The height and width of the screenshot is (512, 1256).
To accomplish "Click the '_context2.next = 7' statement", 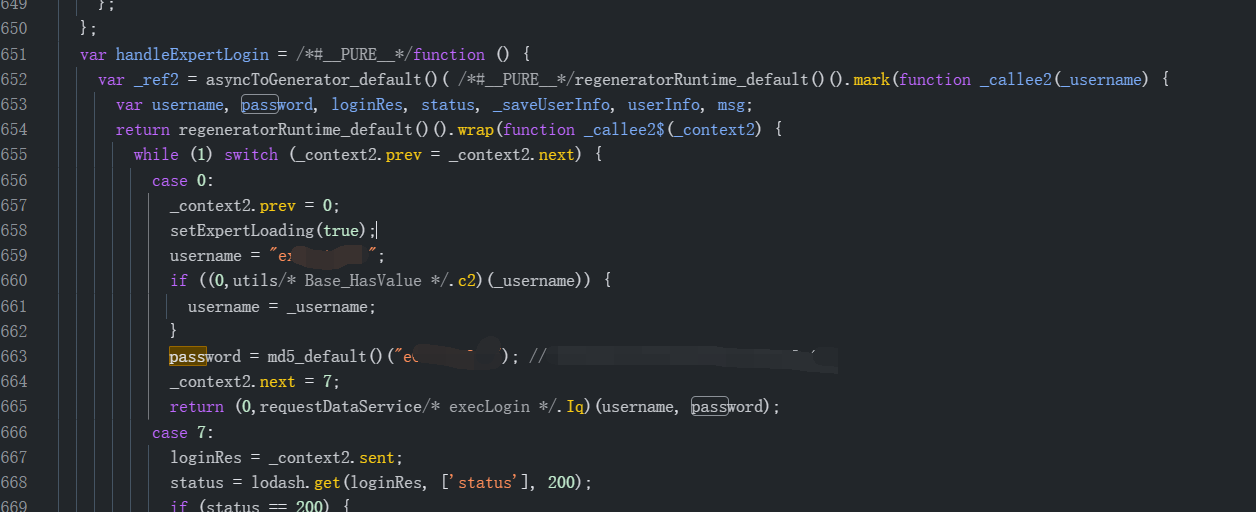I will (255, 382).
